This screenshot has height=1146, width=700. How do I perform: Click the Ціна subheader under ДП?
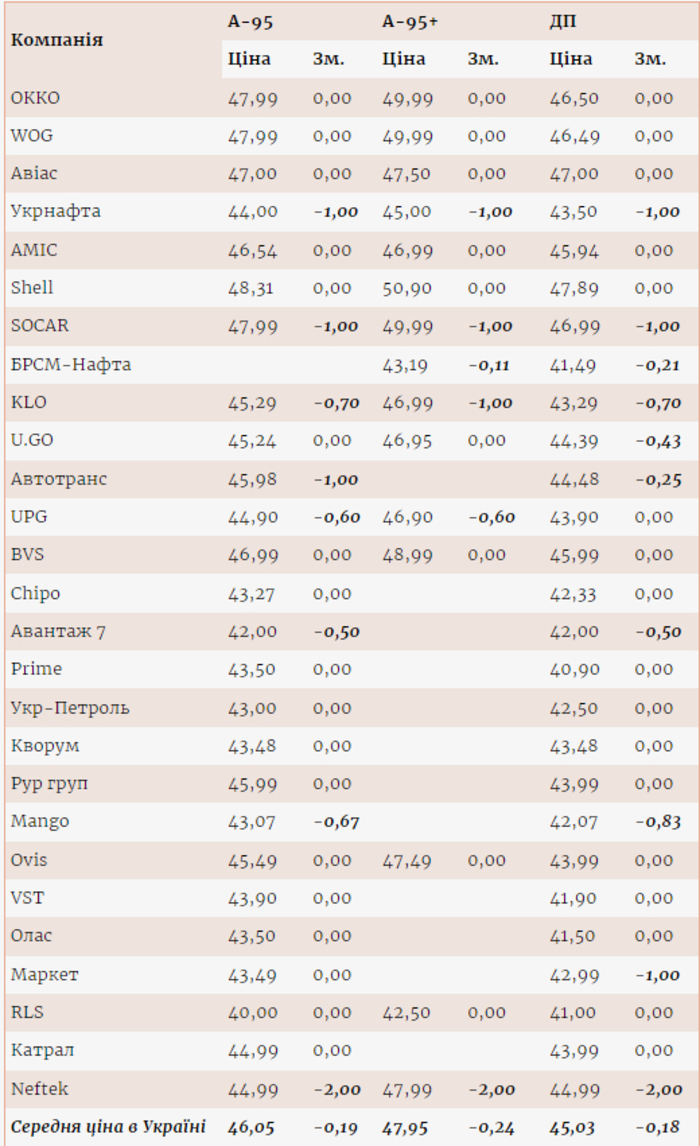coord(571,59)
